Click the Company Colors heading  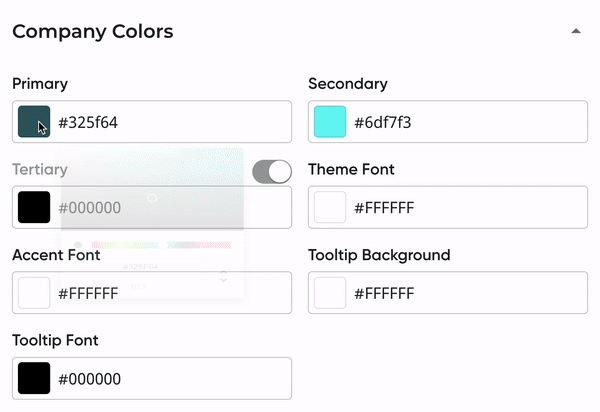tap(93, 31)
